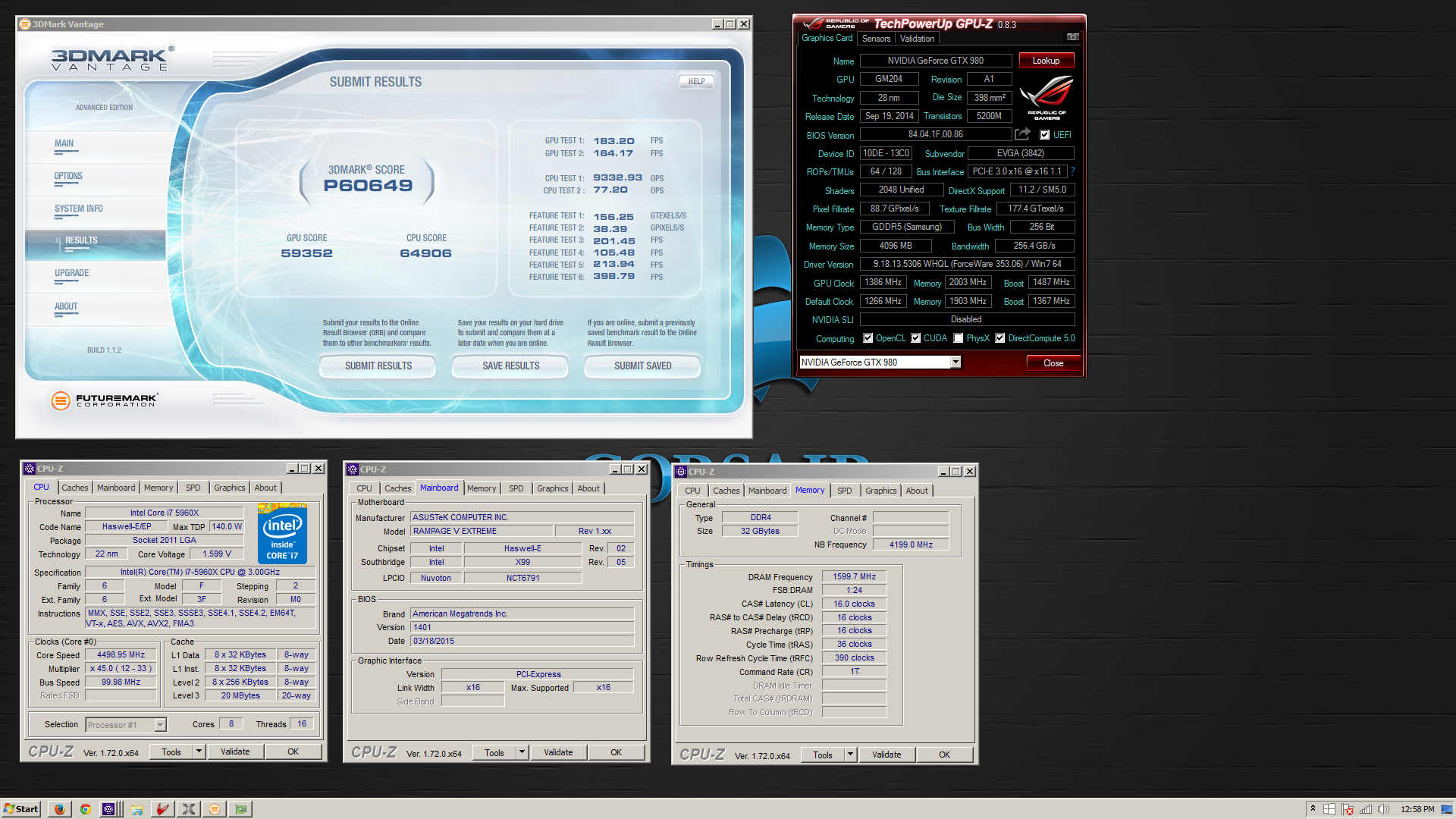Open Graphics tab in CPU-Z Memory window
This screenshot has height=819, width=1456.
click(x=881, y=491)
